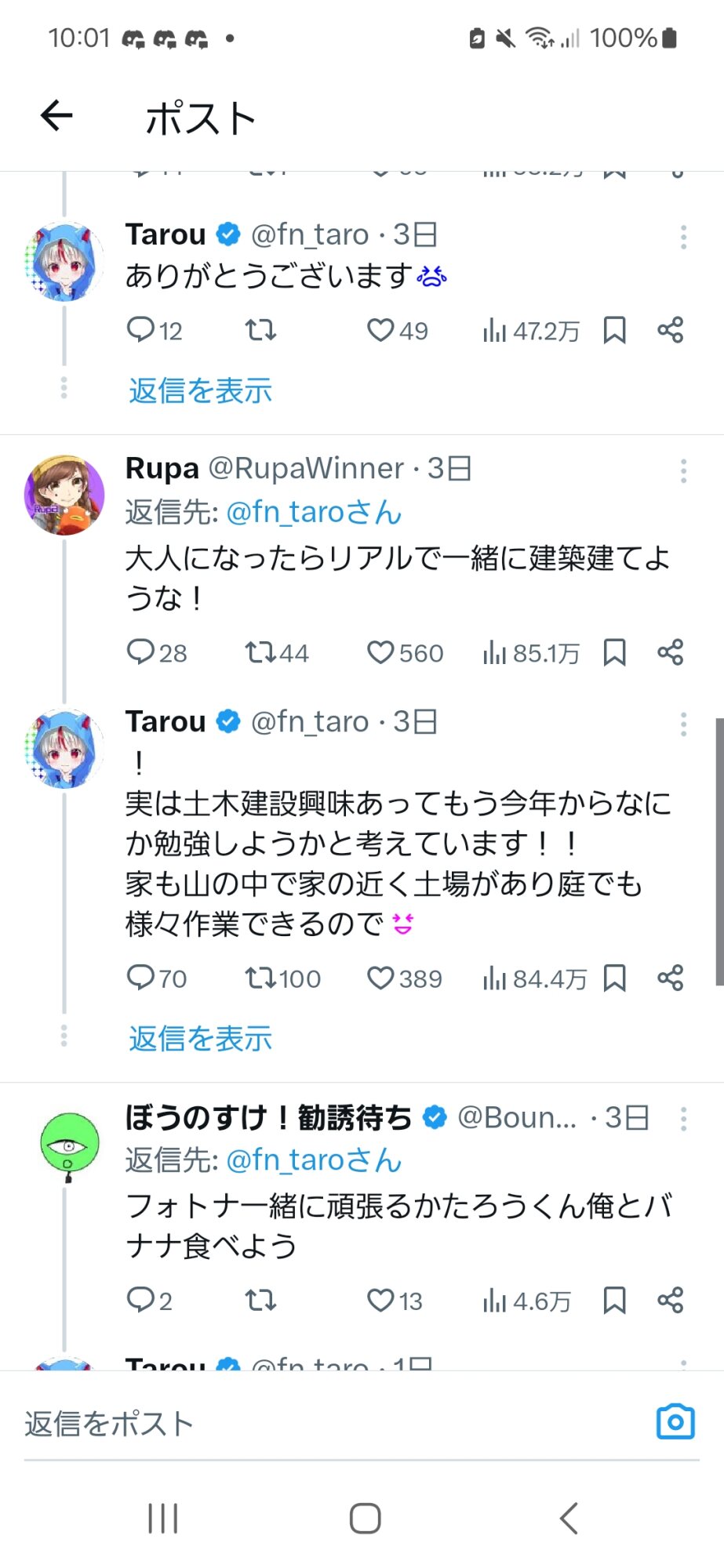Bookmark Tarou's 土木建設 post
Image resolution: width=724 pixels, height=1568 pixels.
614,978
